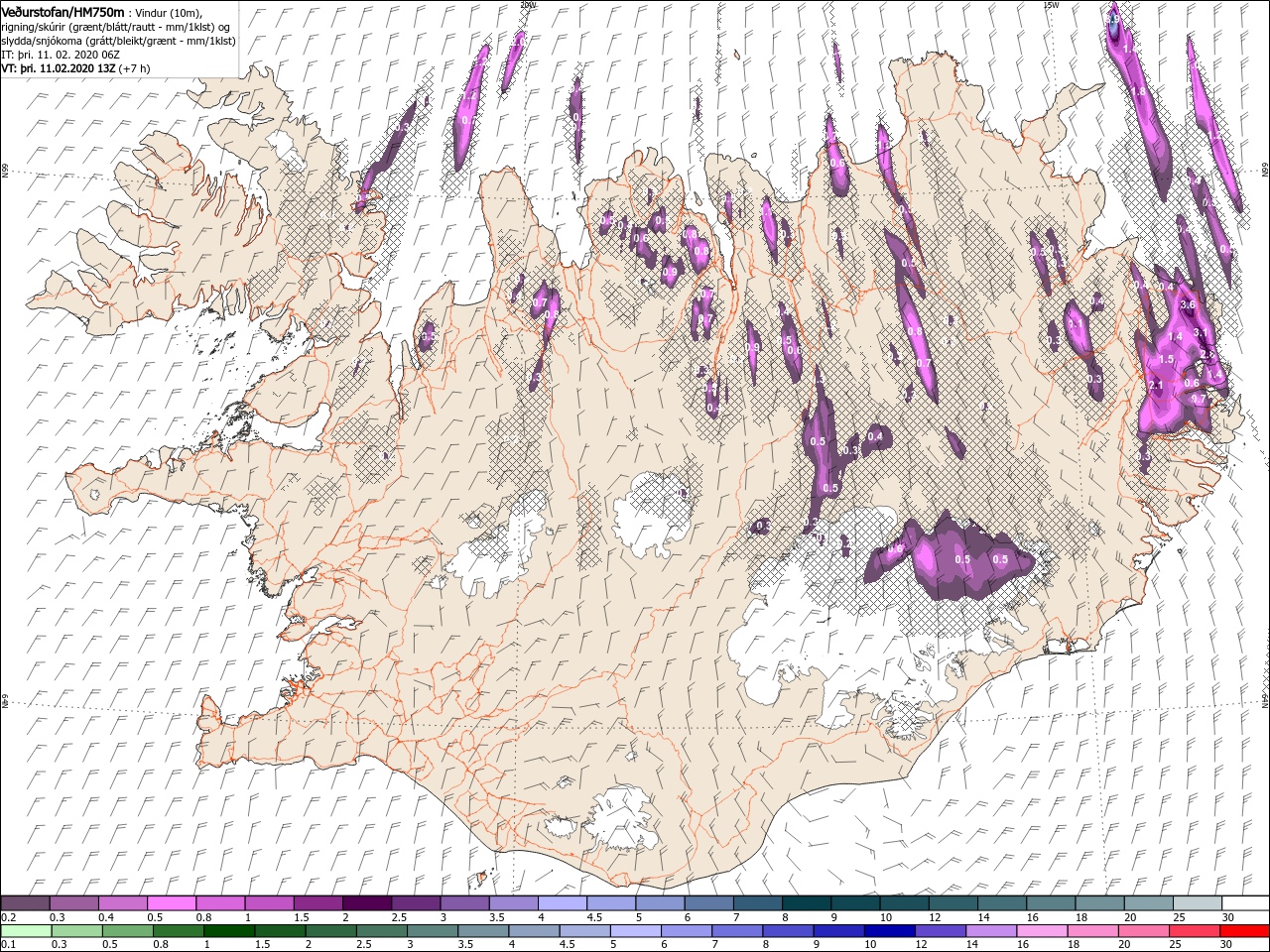Image resolution: width=1270 pixels, height=952 pixels.
Task: Select dark teal upper swatch for 8–9
Action: 806,902
